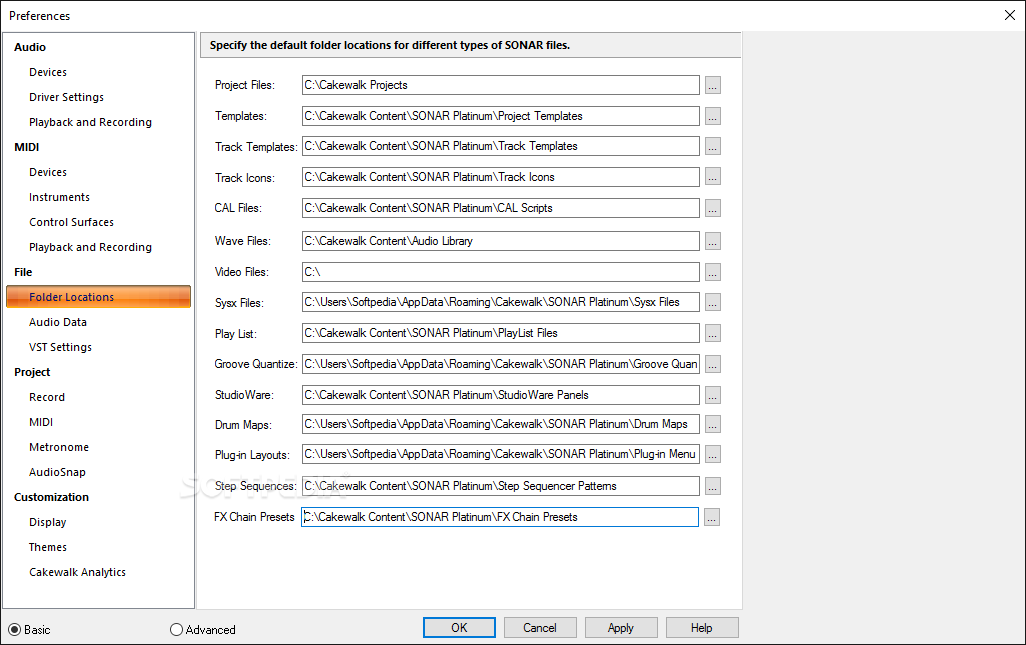
Task: Click in the StudioWare path field
Action: coord(501,395)
